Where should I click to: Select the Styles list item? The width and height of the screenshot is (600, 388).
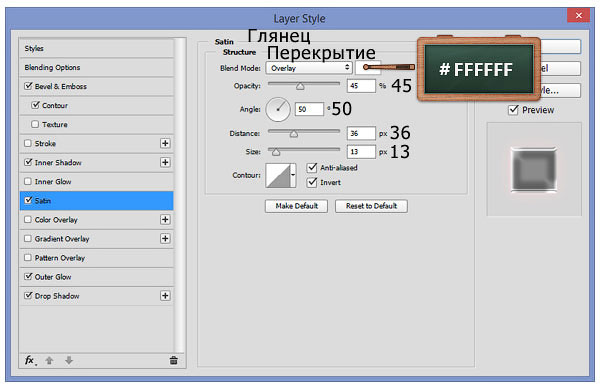(96, 49)
